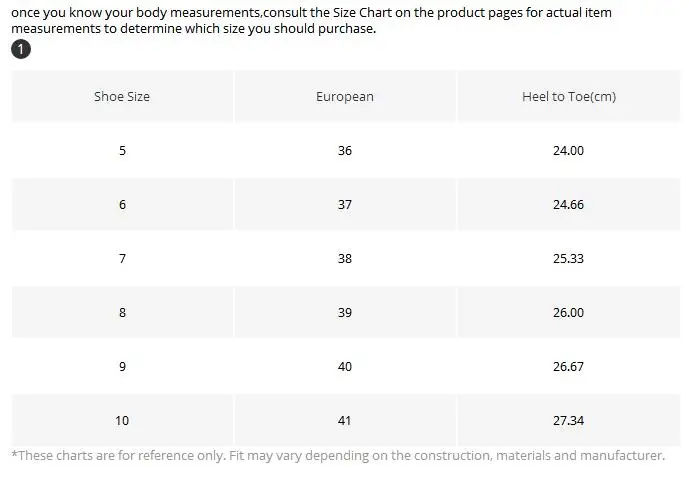Click the 24.00 heel to toe value
The height and width of the screenshot is (492, 689).
click(x=569, y=151)
